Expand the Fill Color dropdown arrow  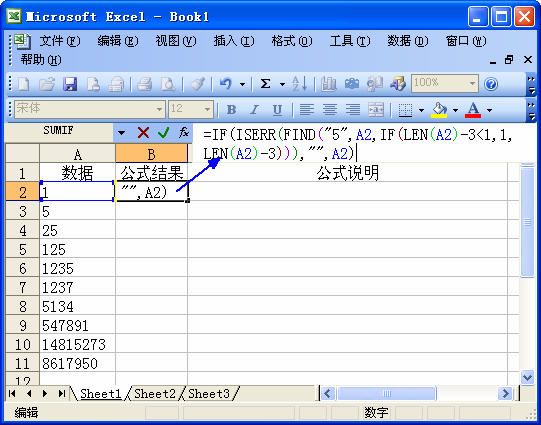[x=455, y=110]
